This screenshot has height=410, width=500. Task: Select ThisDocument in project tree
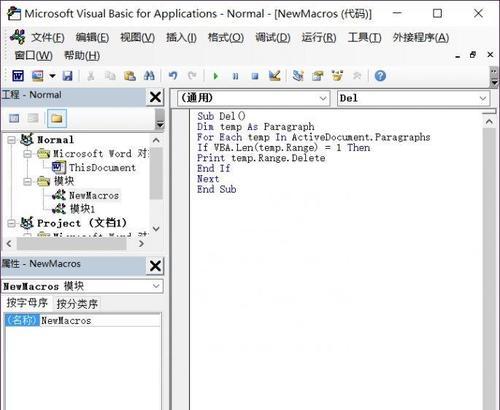click(x=102, y=167)
